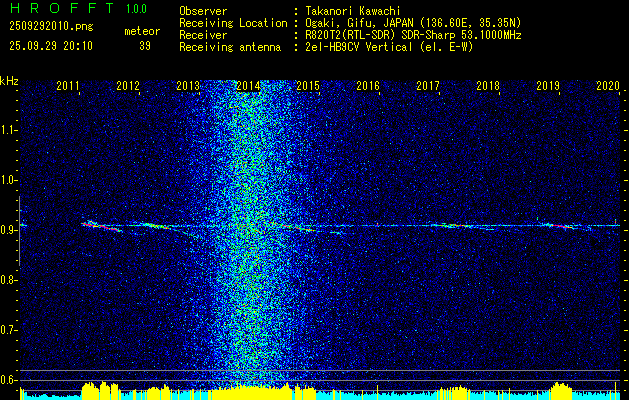629x400 pixels.
Task: Click the 2017 time axis label
Action: 428,85
